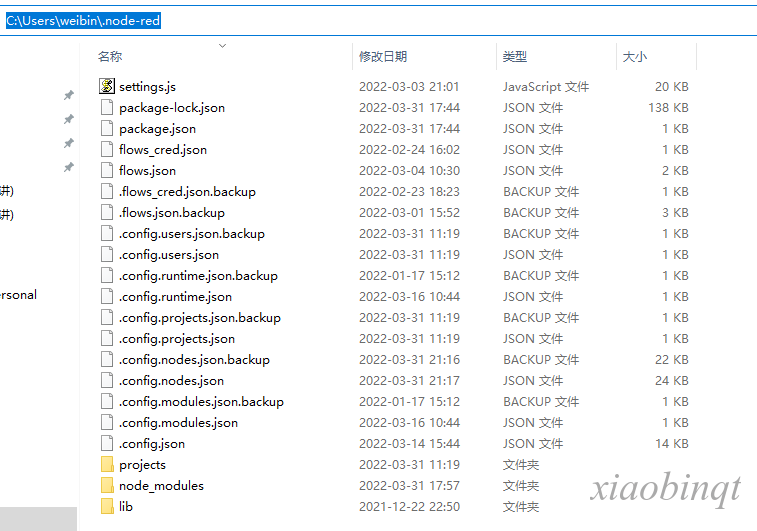Select the flows.json file name

[147, 171]
